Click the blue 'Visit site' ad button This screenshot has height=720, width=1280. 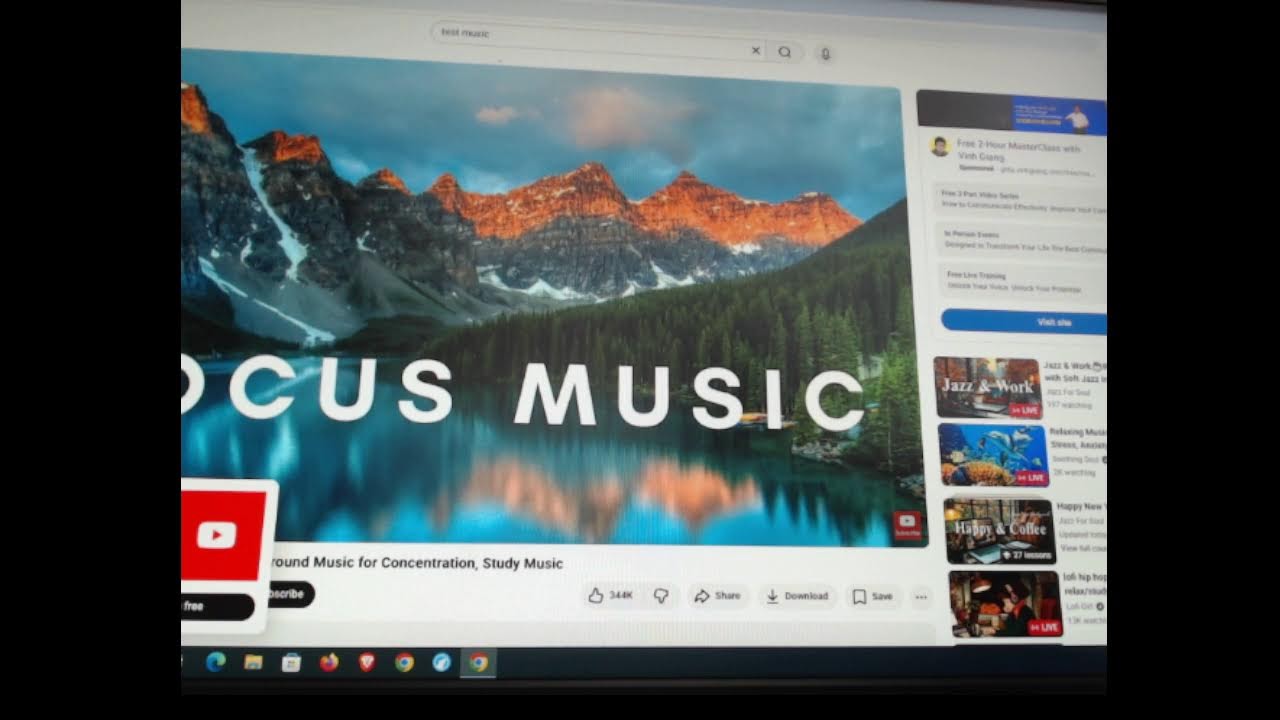1024,322
